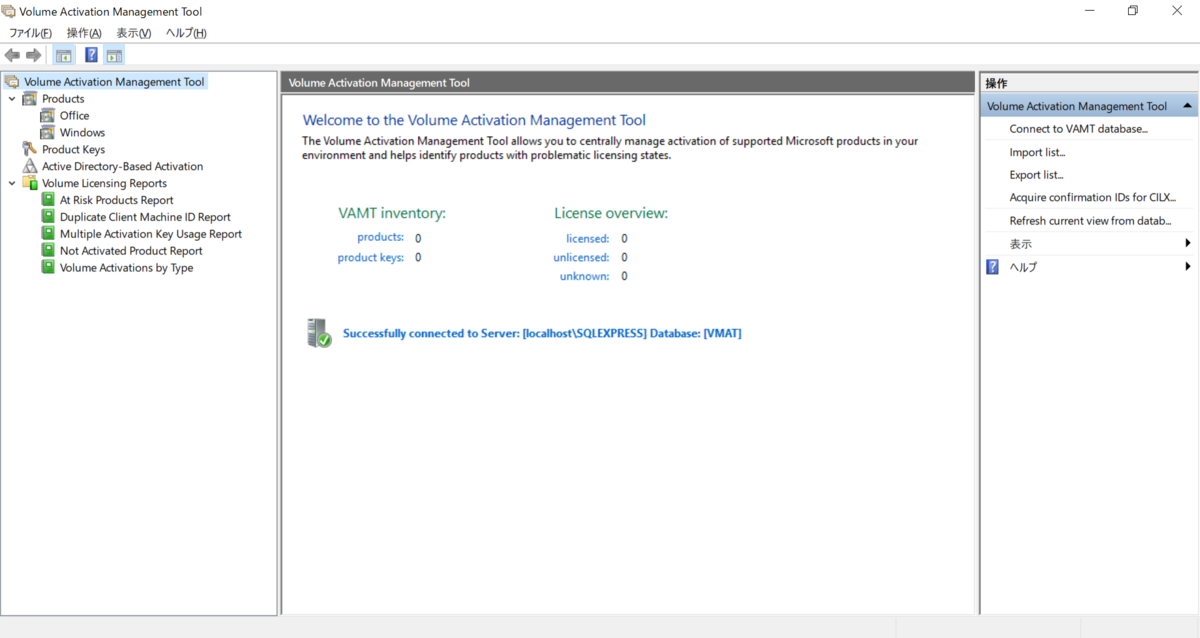Open the 表示(V) menu
The height and width of the screenshot is (638, 1200).
coord(134,33)
